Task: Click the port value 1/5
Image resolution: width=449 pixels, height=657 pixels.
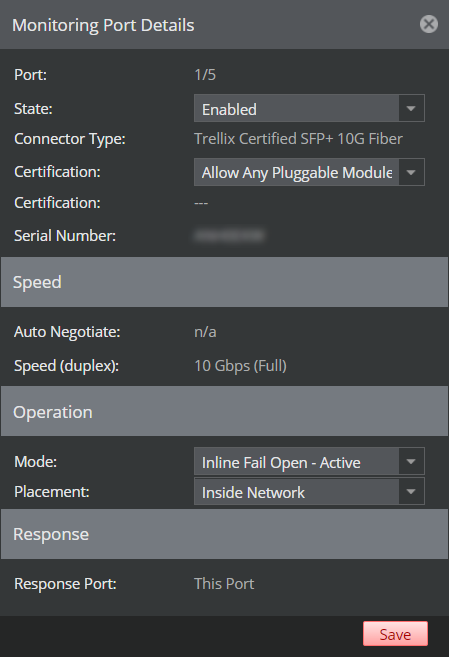Action: coord(205,75)
